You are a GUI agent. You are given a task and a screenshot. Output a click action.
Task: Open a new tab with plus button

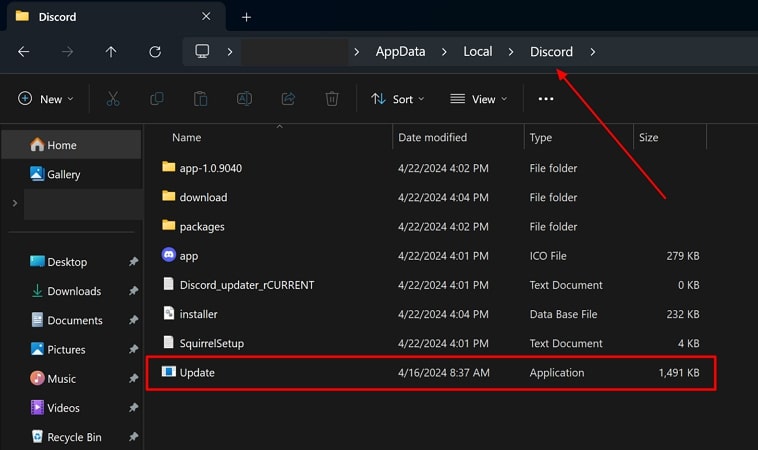tap(246, 17)
